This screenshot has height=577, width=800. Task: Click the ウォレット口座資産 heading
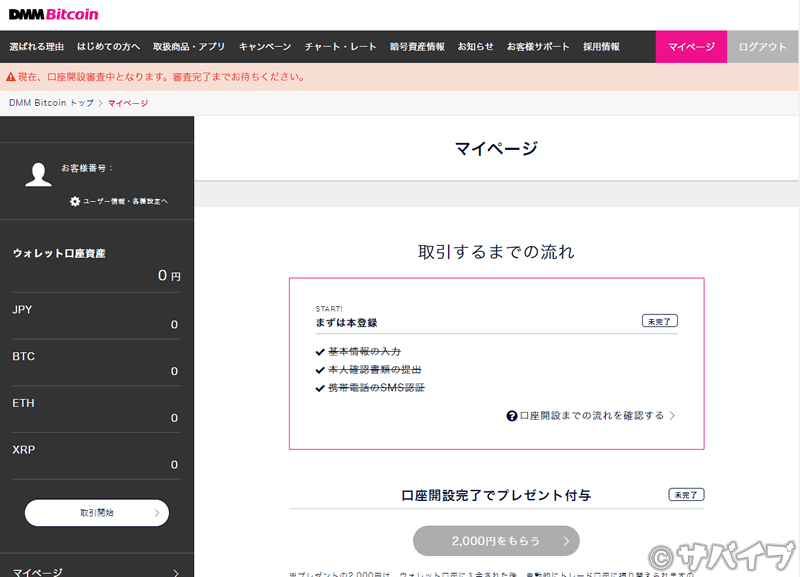pos(59,254)
